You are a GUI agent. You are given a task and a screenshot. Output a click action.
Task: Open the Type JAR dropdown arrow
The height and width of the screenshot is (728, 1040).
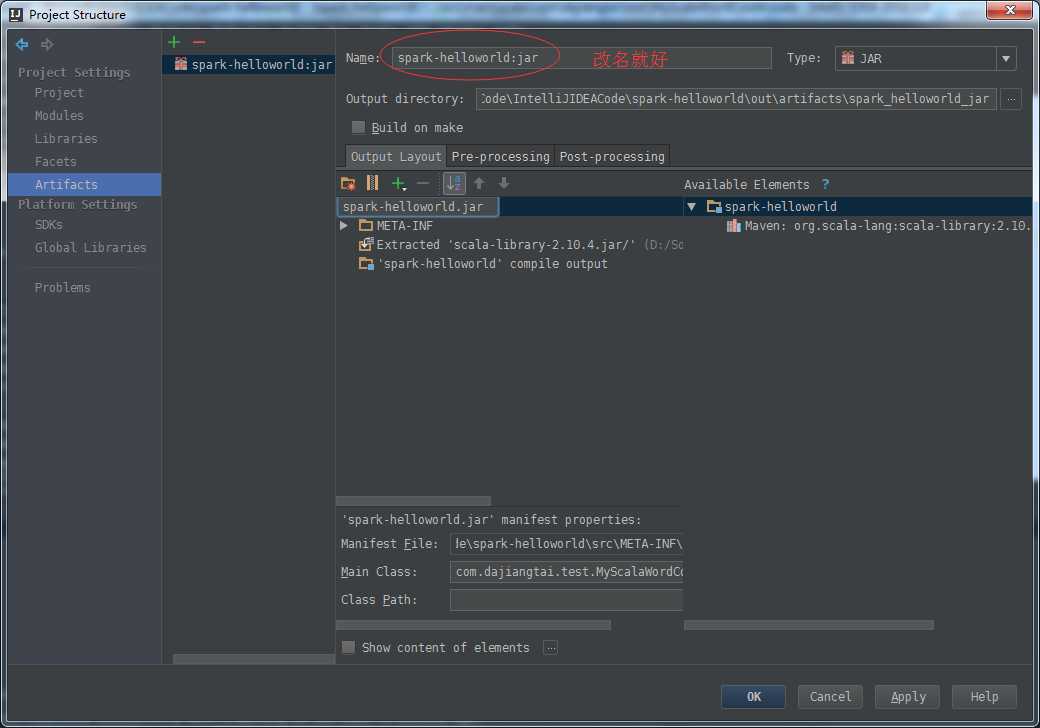click(1006, 58)
